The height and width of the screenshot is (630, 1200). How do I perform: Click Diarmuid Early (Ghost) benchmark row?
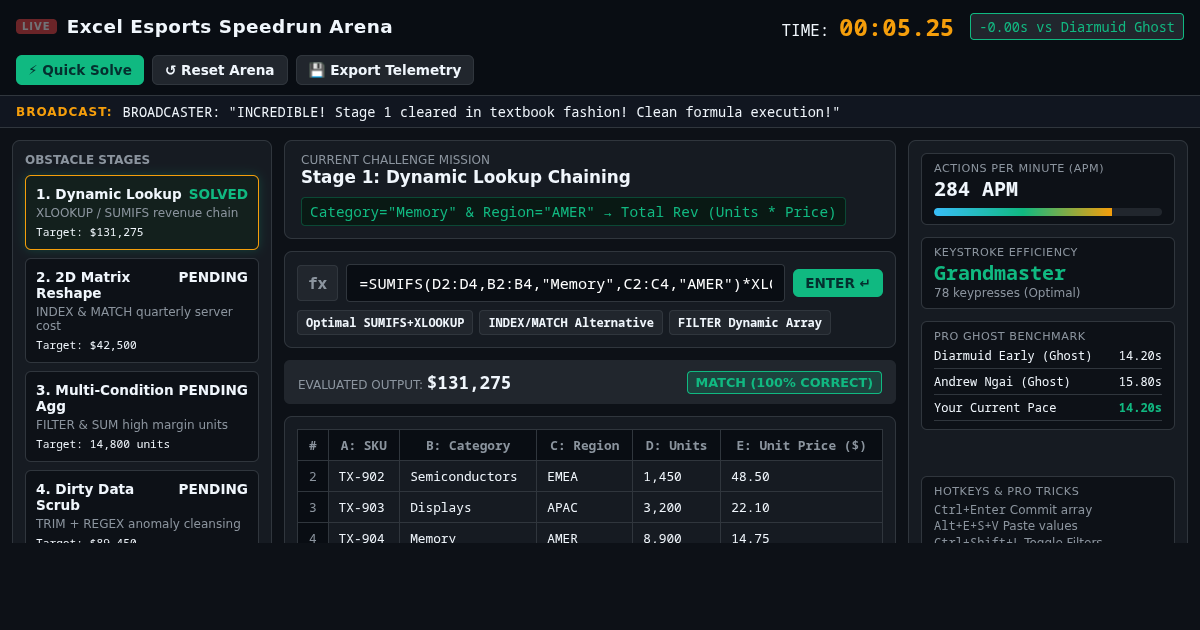coord(1048,356)
